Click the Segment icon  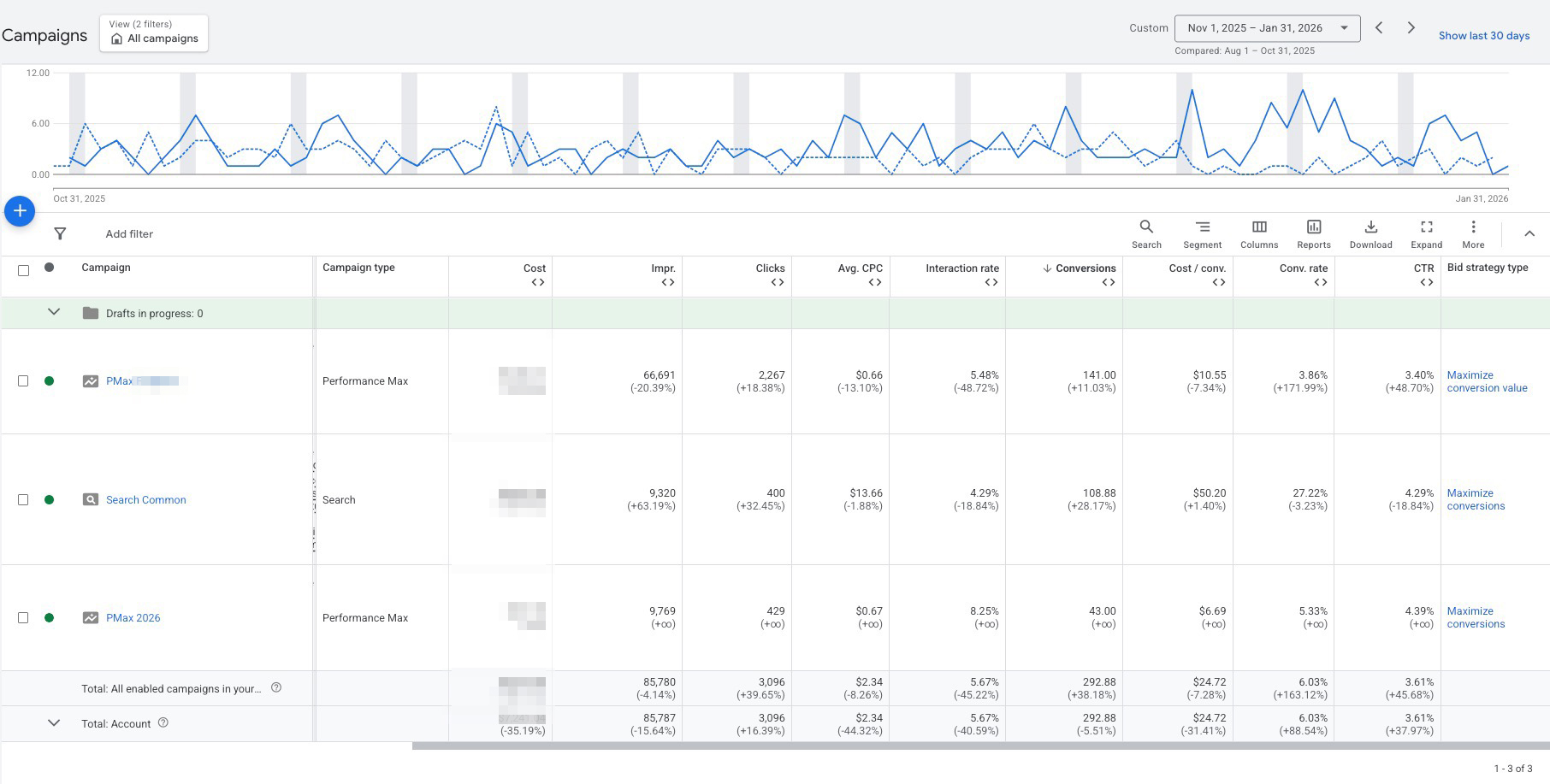(1202, 233)
